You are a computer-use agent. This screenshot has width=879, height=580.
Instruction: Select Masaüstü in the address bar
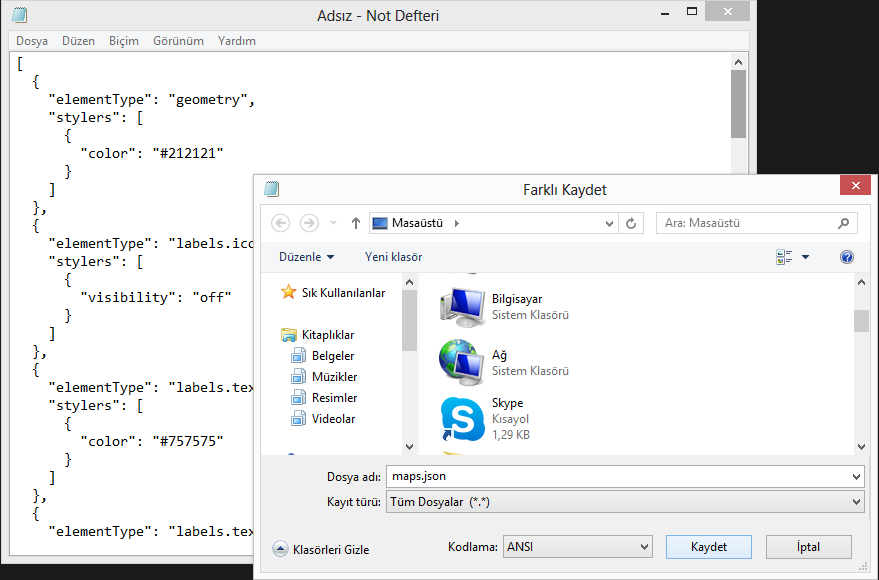(417, 223)
